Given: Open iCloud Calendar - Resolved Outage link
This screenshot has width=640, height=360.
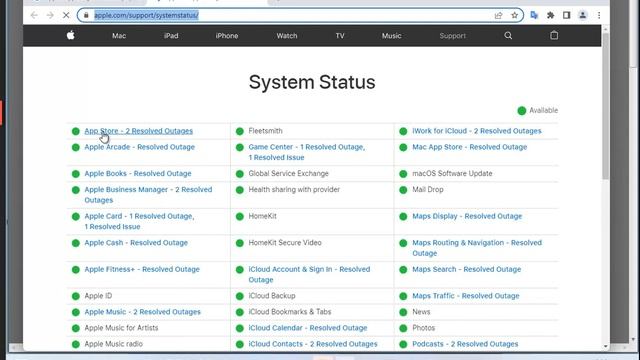Looking at the screenshot, I should [308, 328].
